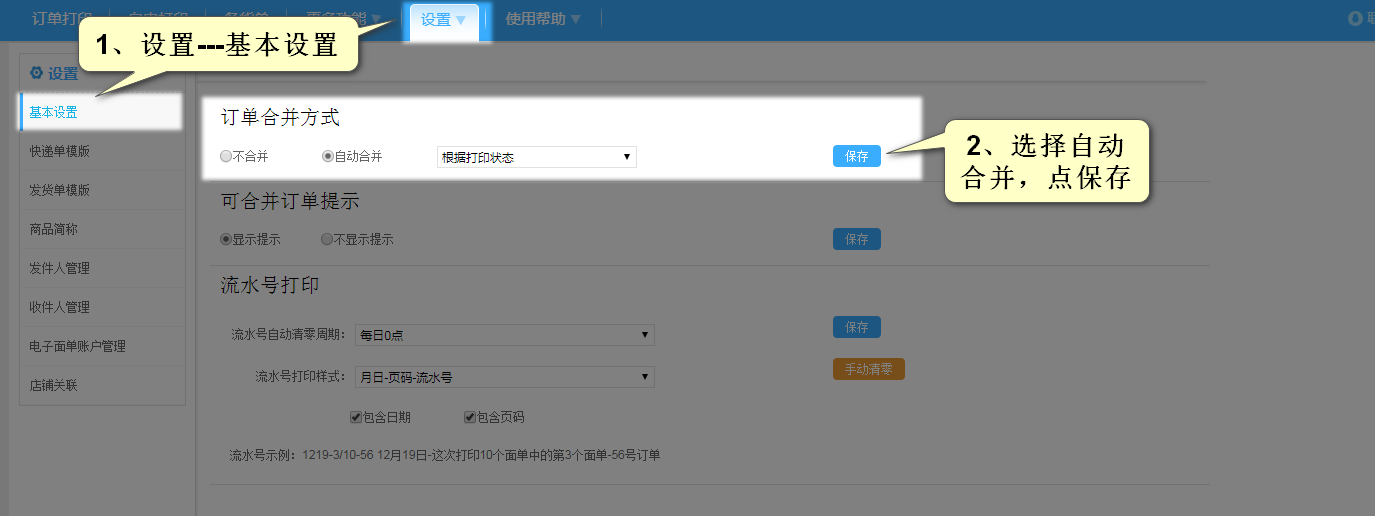Image resolution: width=1375 pixels, height=516 pixels.
Task: Open the 设置 menu in top navigation
Action: 443,20
